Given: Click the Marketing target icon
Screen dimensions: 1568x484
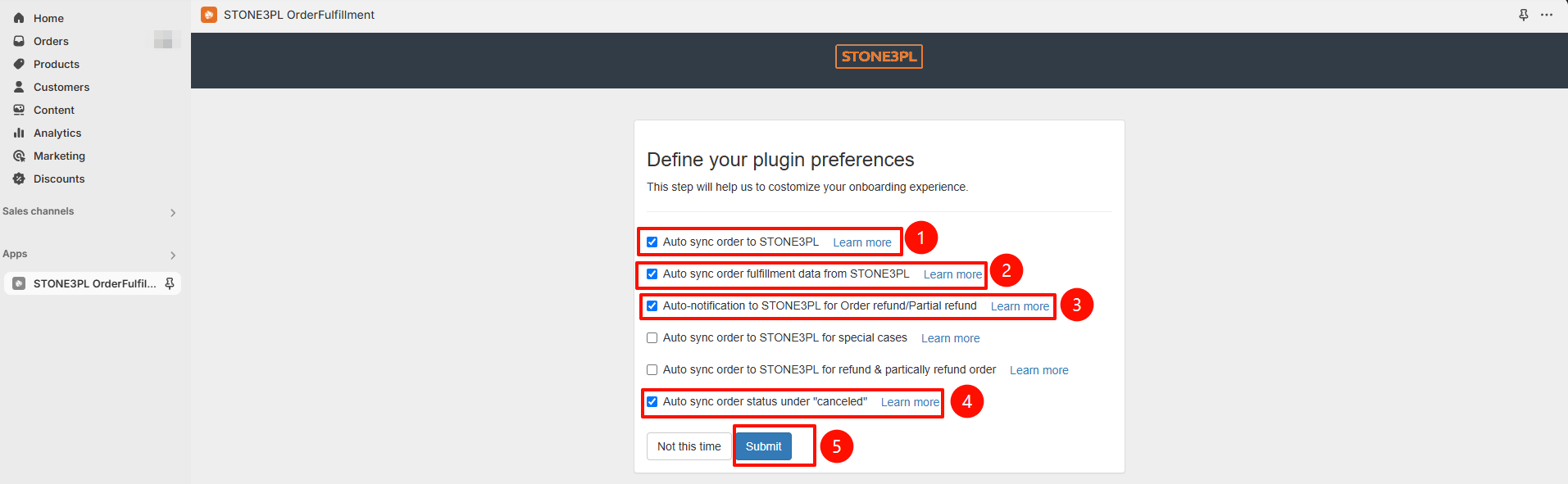Looking at the screenshot, I should point(19,156).
